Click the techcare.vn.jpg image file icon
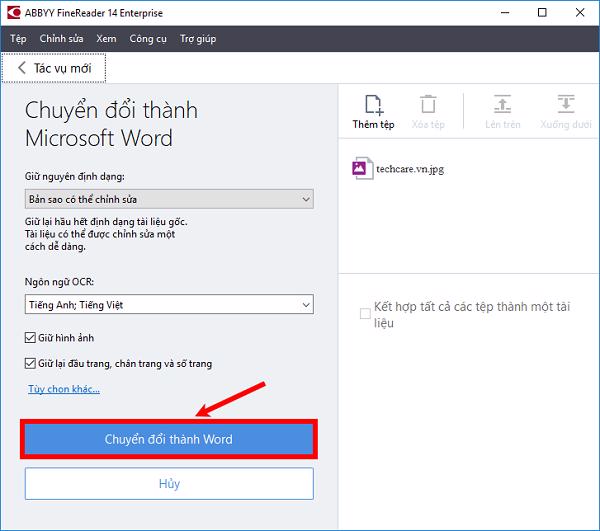 (x=362, y=168)
